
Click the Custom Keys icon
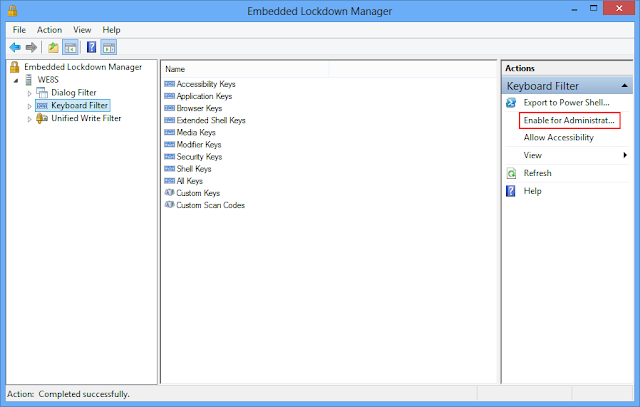tap(169, 193)
